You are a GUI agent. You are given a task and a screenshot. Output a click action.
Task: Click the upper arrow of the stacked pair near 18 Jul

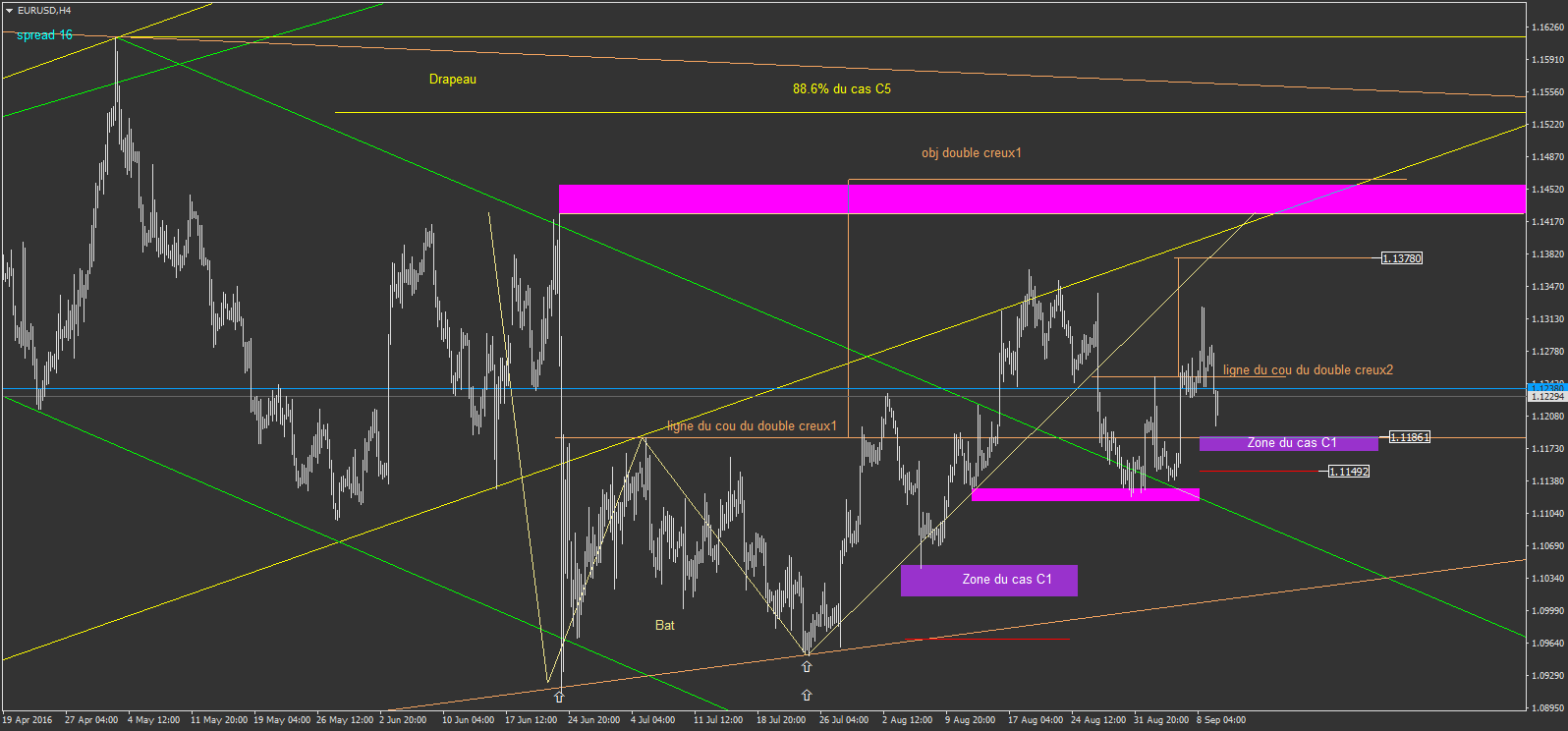[x=807, y=666]
